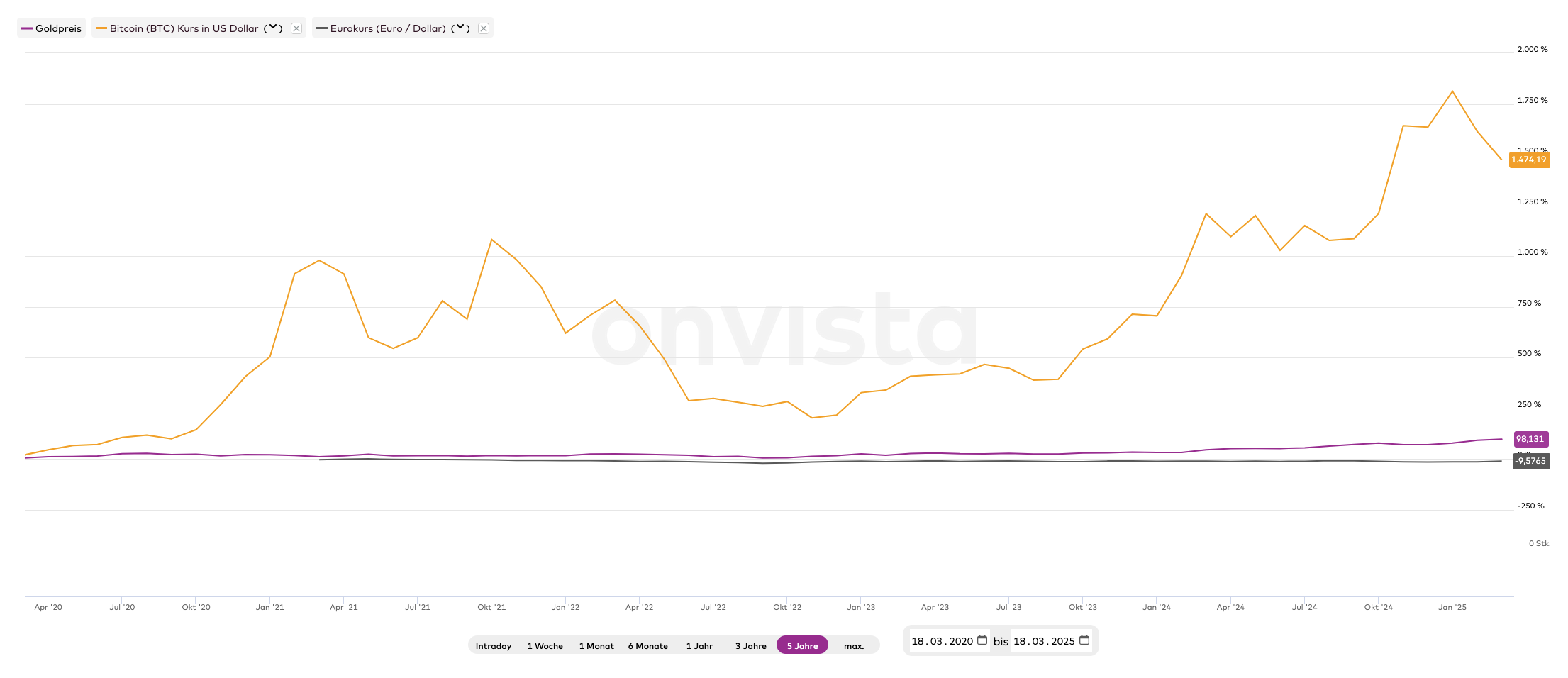Click the purple Gold value label 98,131
Image resolution: width=1568 pixels, height=678 pixels.
click(1530, 439)
